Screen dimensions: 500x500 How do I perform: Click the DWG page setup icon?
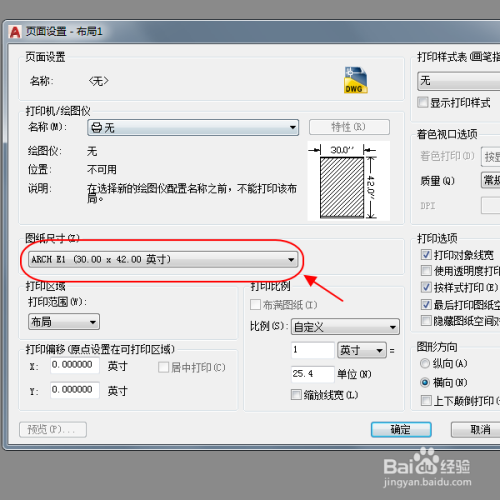click(x=356, y=80)
